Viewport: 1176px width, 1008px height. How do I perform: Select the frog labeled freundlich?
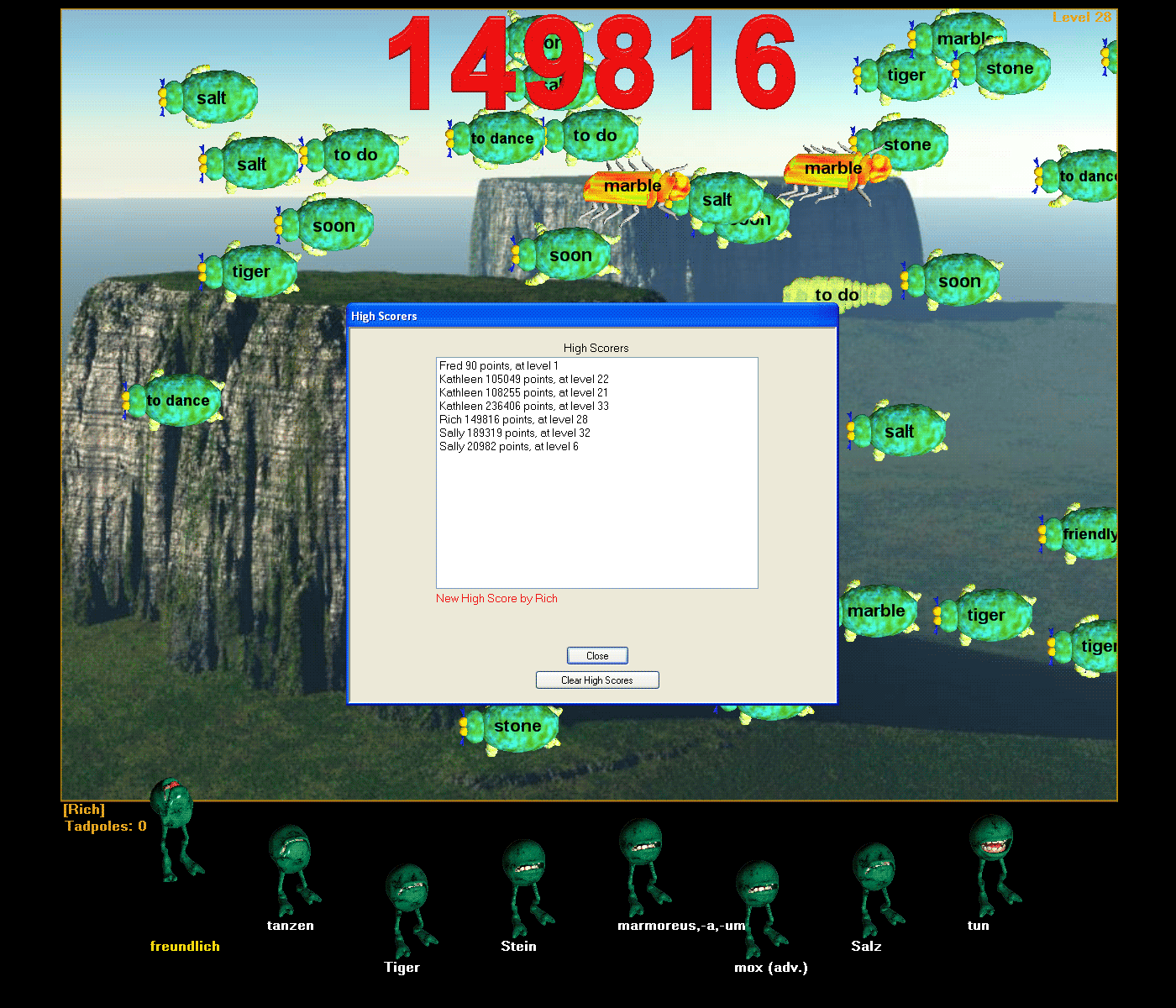[174, 827]
